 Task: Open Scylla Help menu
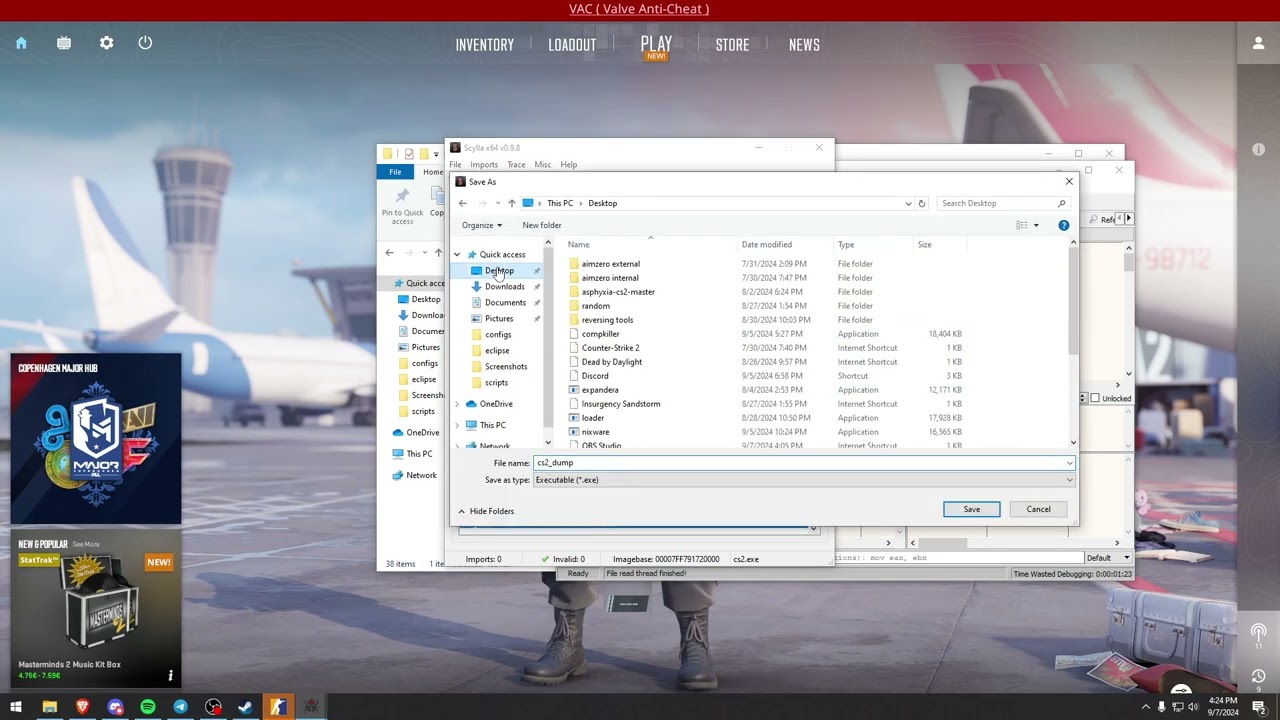pos(569,164)
